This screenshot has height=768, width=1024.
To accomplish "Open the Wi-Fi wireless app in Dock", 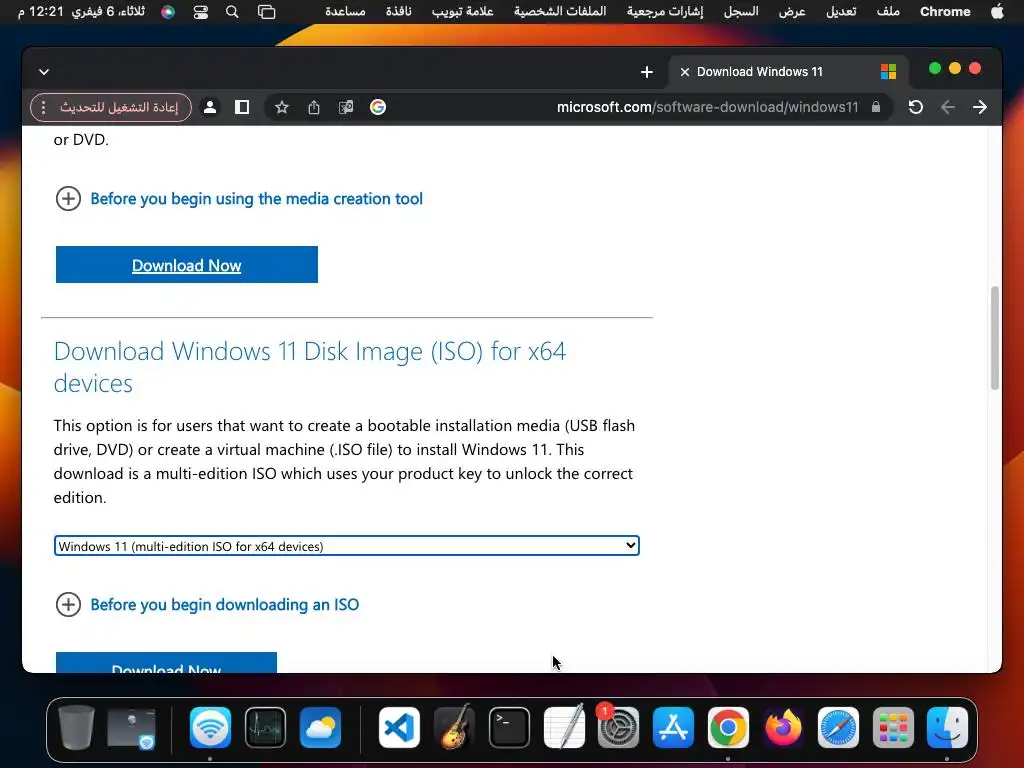I will (x=210, y=728).
